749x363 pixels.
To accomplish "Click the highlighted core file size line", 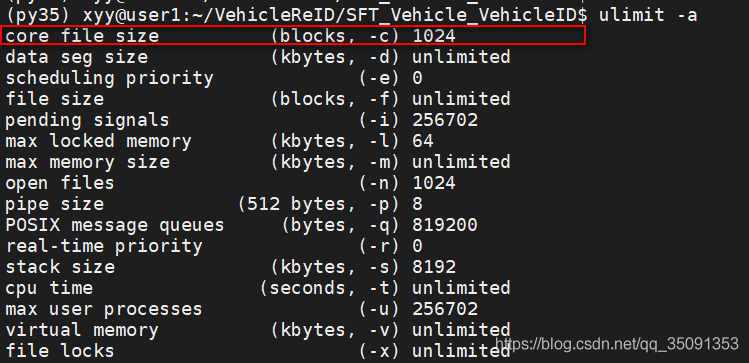I will 293,36.
